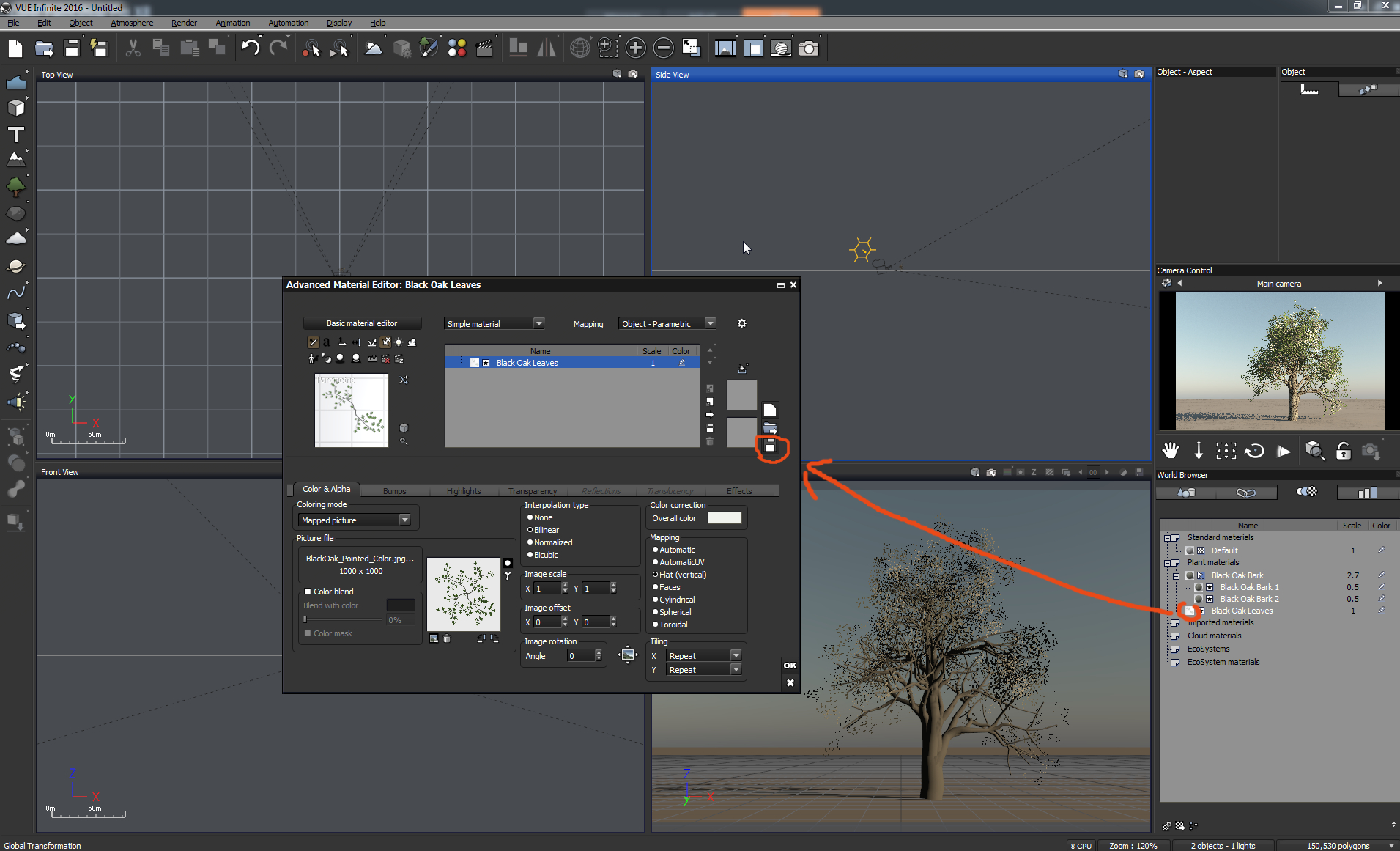
Task: Click the plant tree tool in the sidebar
Action: point(15,187)
